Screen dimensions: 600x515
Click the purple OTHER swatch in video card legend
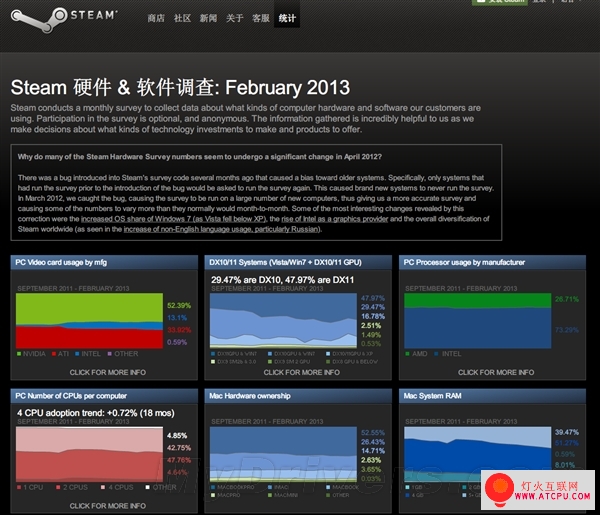[x=110, y=354]
